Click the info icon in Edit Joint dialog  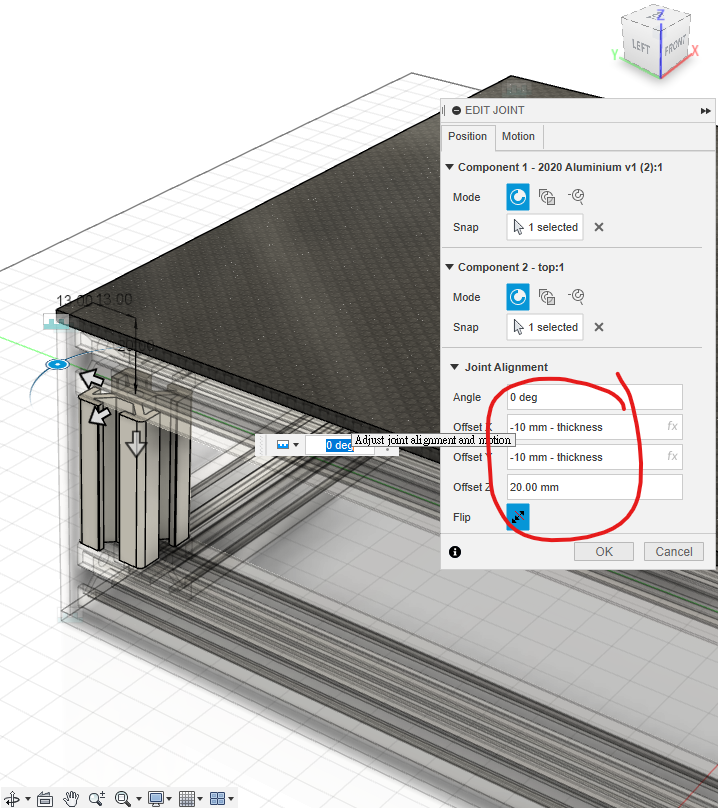pos(455,551)
